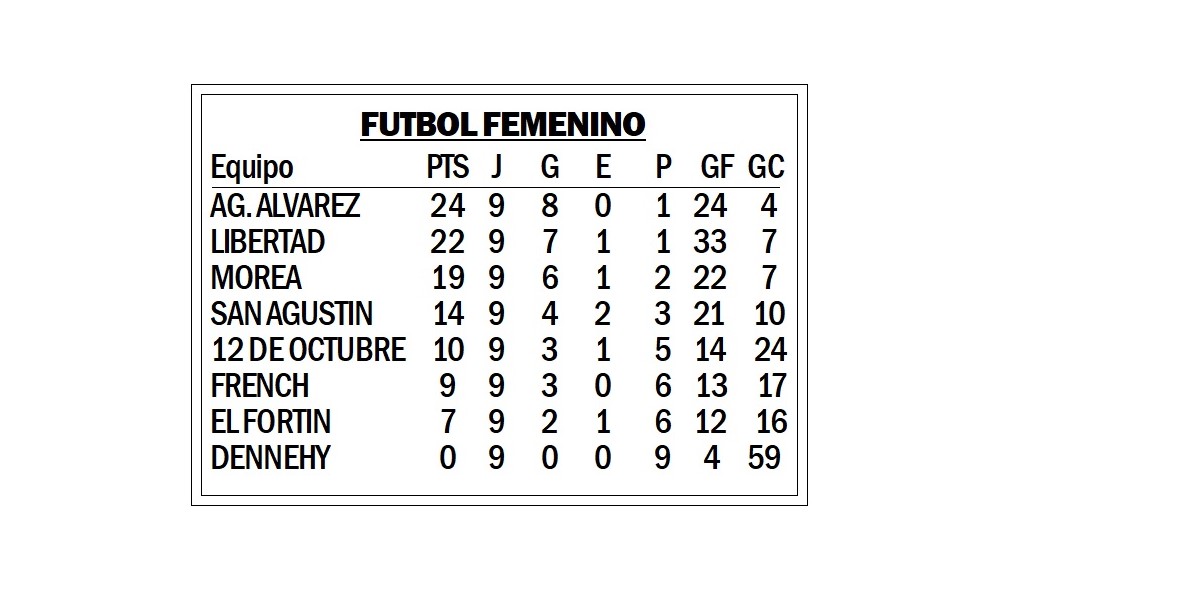
Task: Click the EL FORTIN team name
Action: pyautogui.click(x=271, y=421)
